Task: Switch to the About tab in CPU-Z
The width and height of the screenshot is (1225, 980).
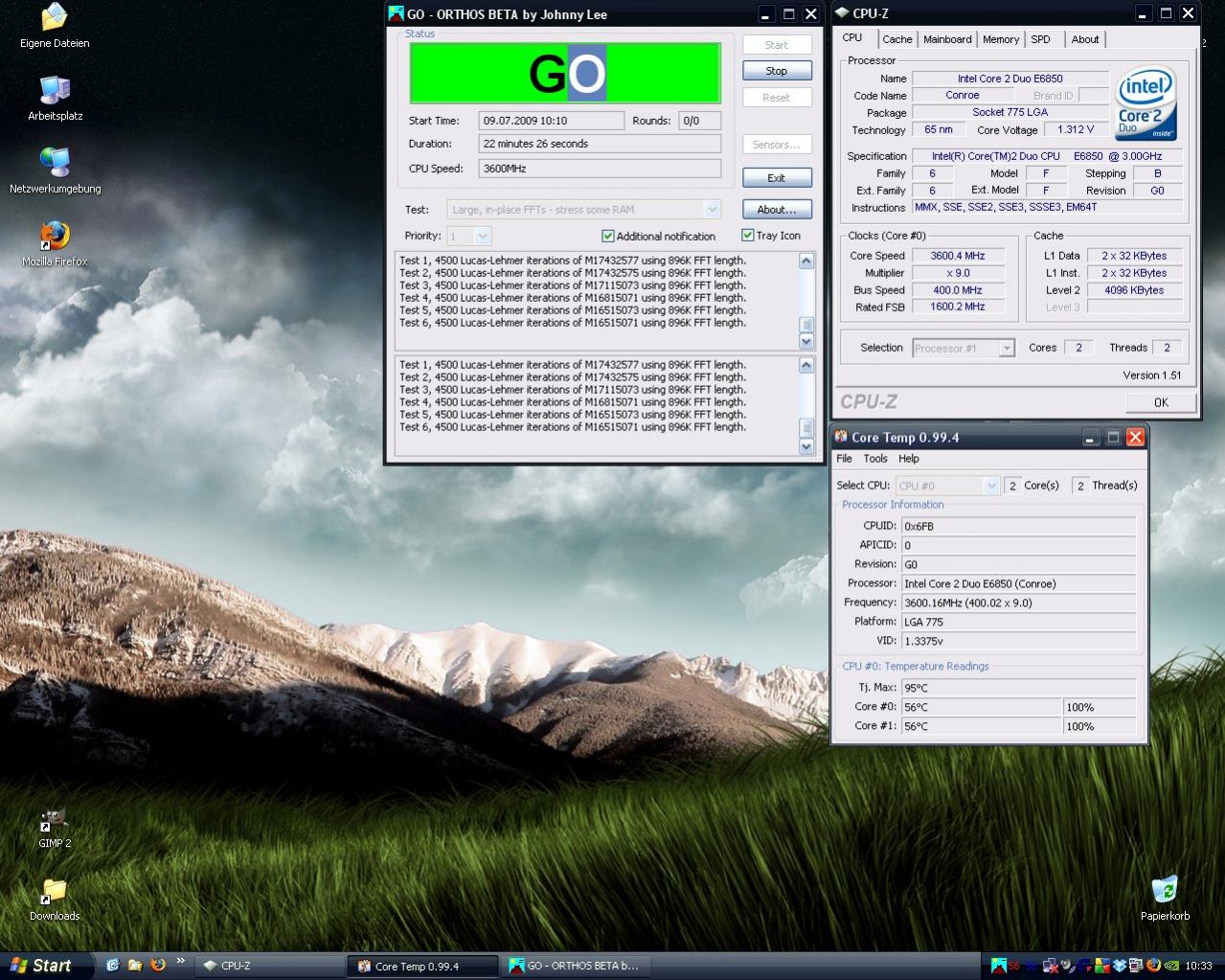Action: pyautogui.click(x=1085, y=39)
